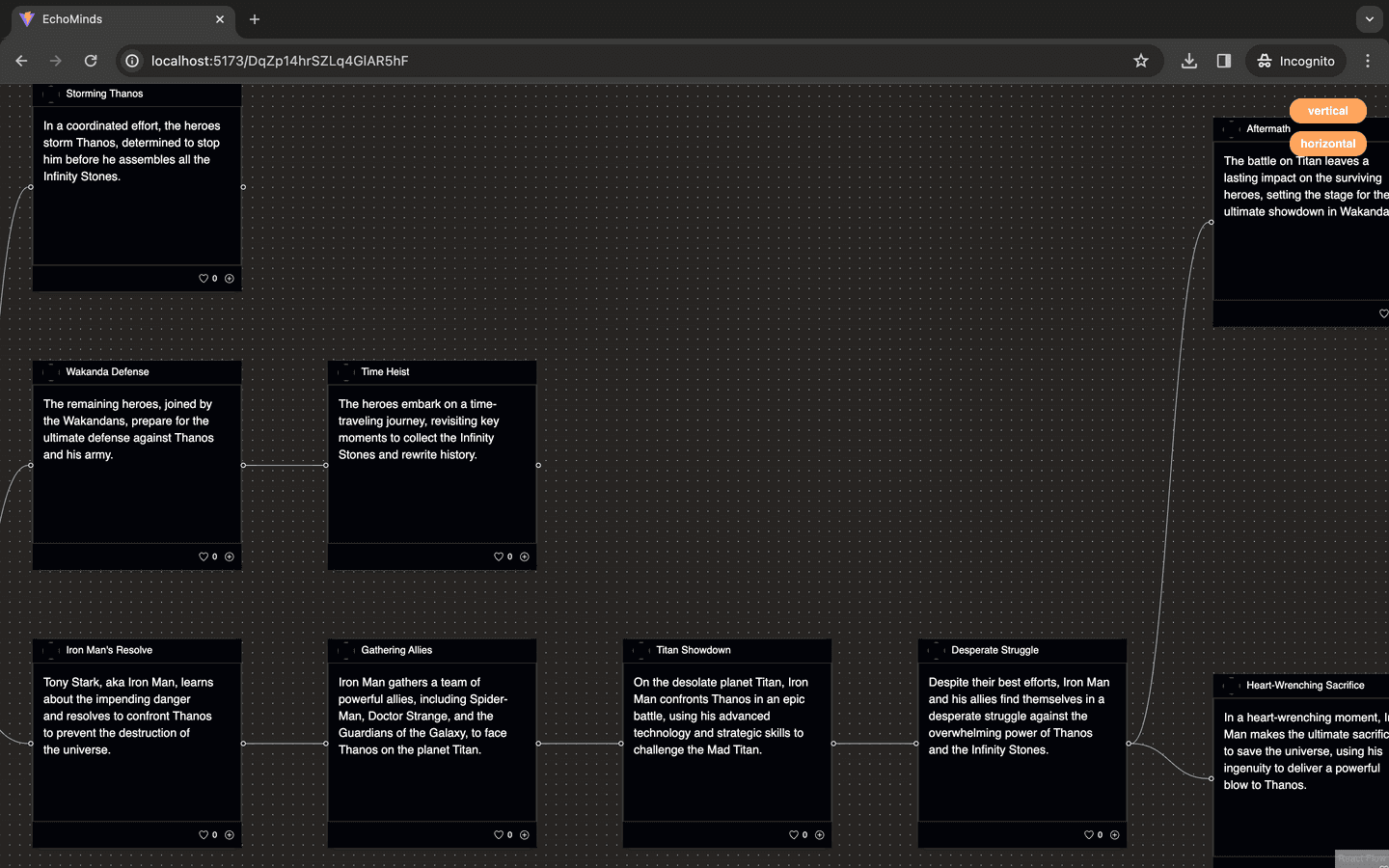The image size is (1389, 868).
Task: Click avatar icon on Aftermath header
Action: [x=1232, y=128]
